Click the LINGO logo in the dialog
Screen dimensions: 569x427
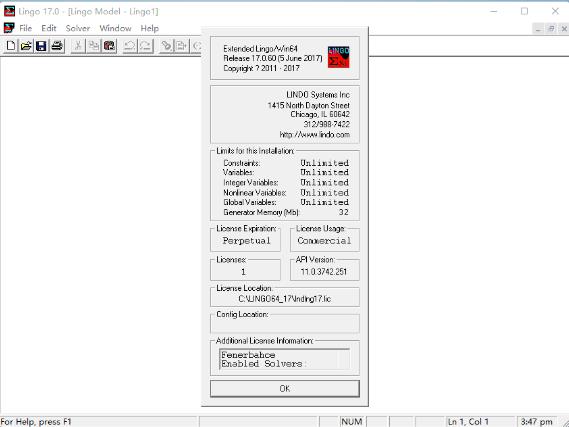pos(338,57)
